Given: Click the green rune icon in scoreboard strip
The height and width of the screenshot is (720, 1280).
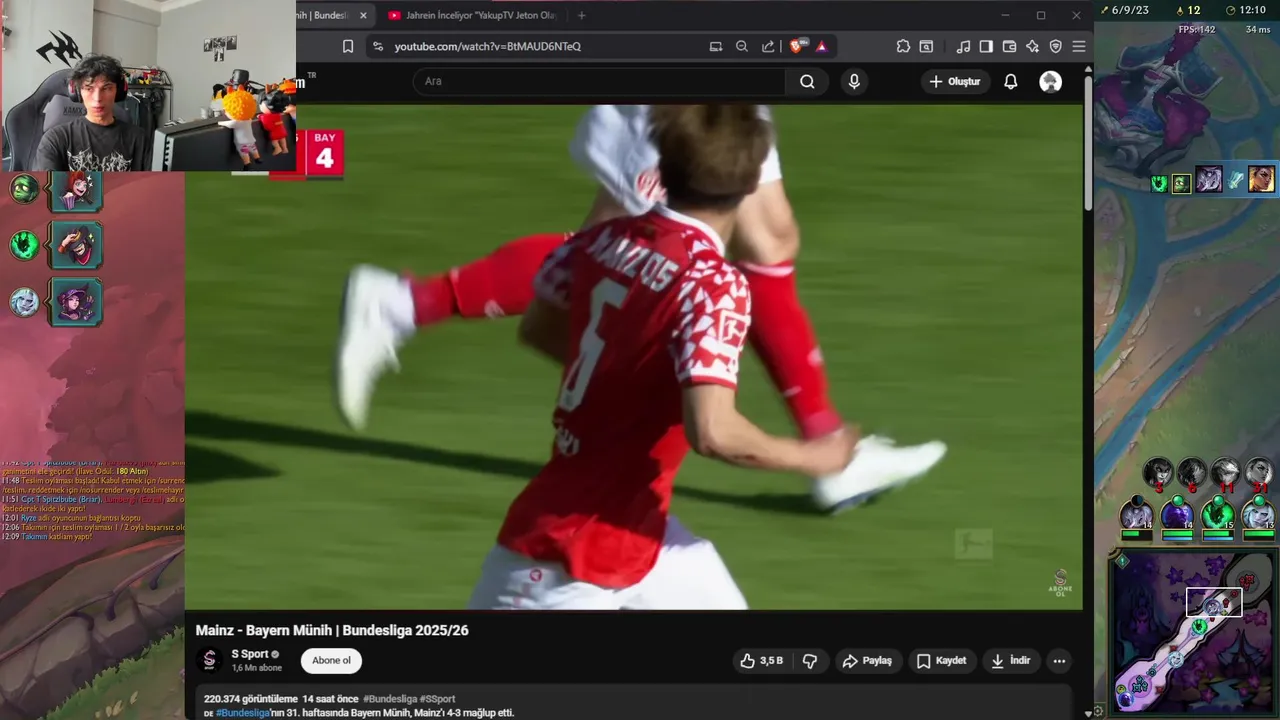Looking at the screenshot, I should pos(1159,183).
